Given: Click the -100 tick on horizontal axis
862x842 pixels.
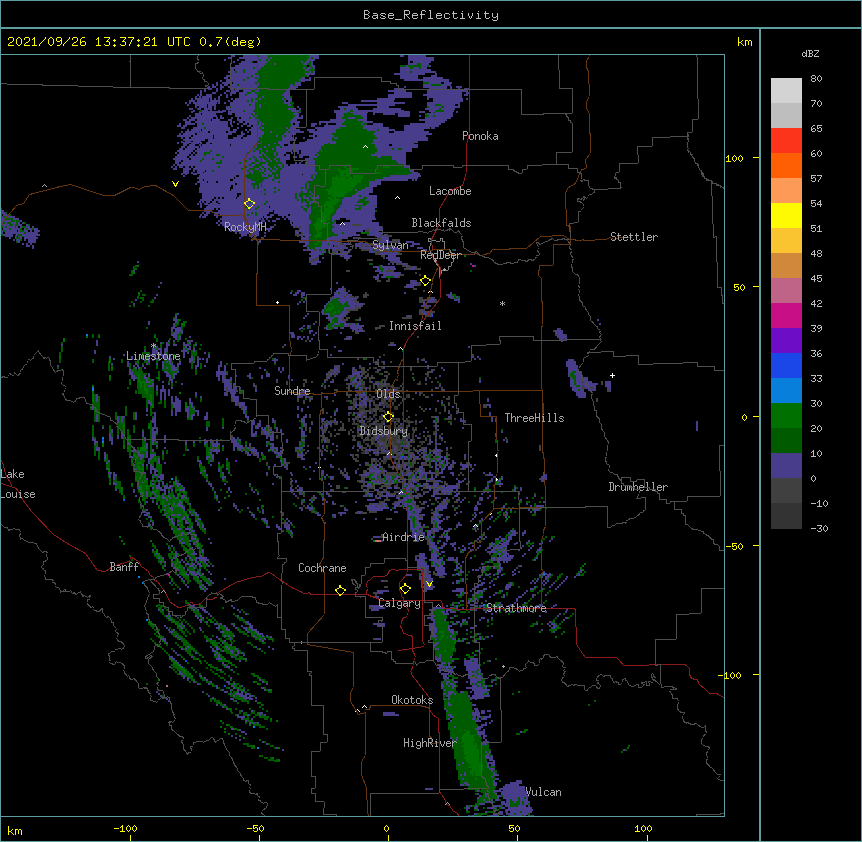Looking at the screenshot, I should (126, 828).
